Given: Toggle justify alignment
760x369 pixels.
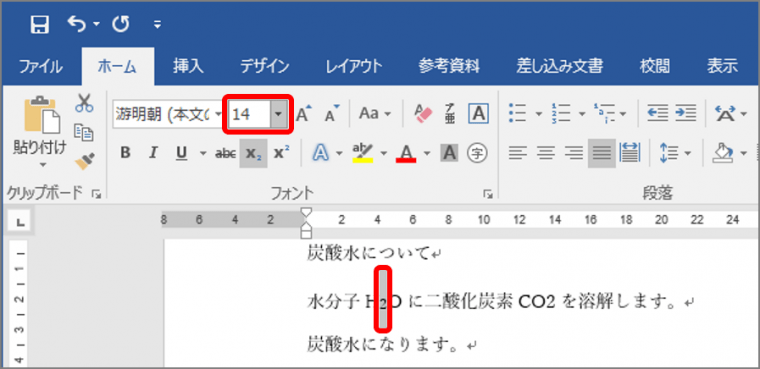Looking at the screenshot, I should [602, 153].
